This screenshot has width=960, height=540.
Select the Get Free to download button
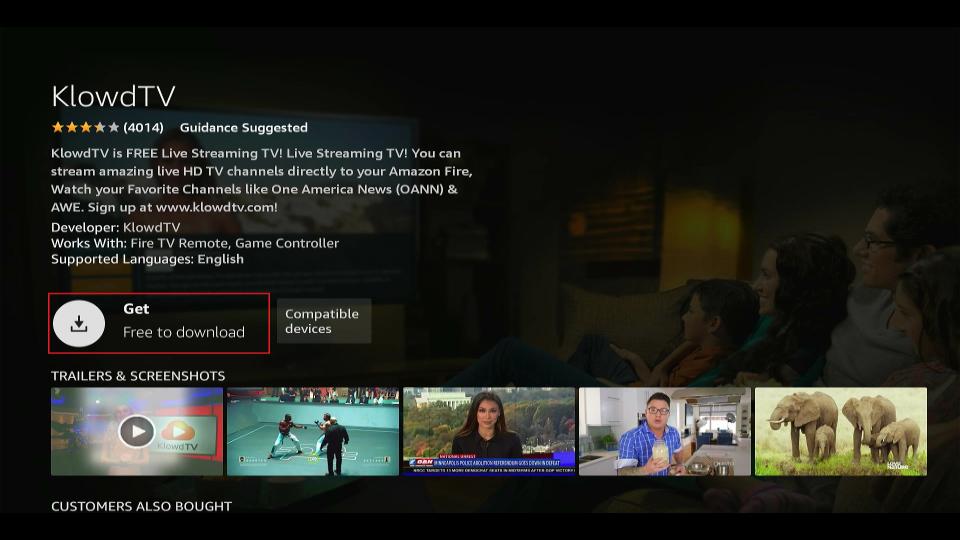(159, 323)
